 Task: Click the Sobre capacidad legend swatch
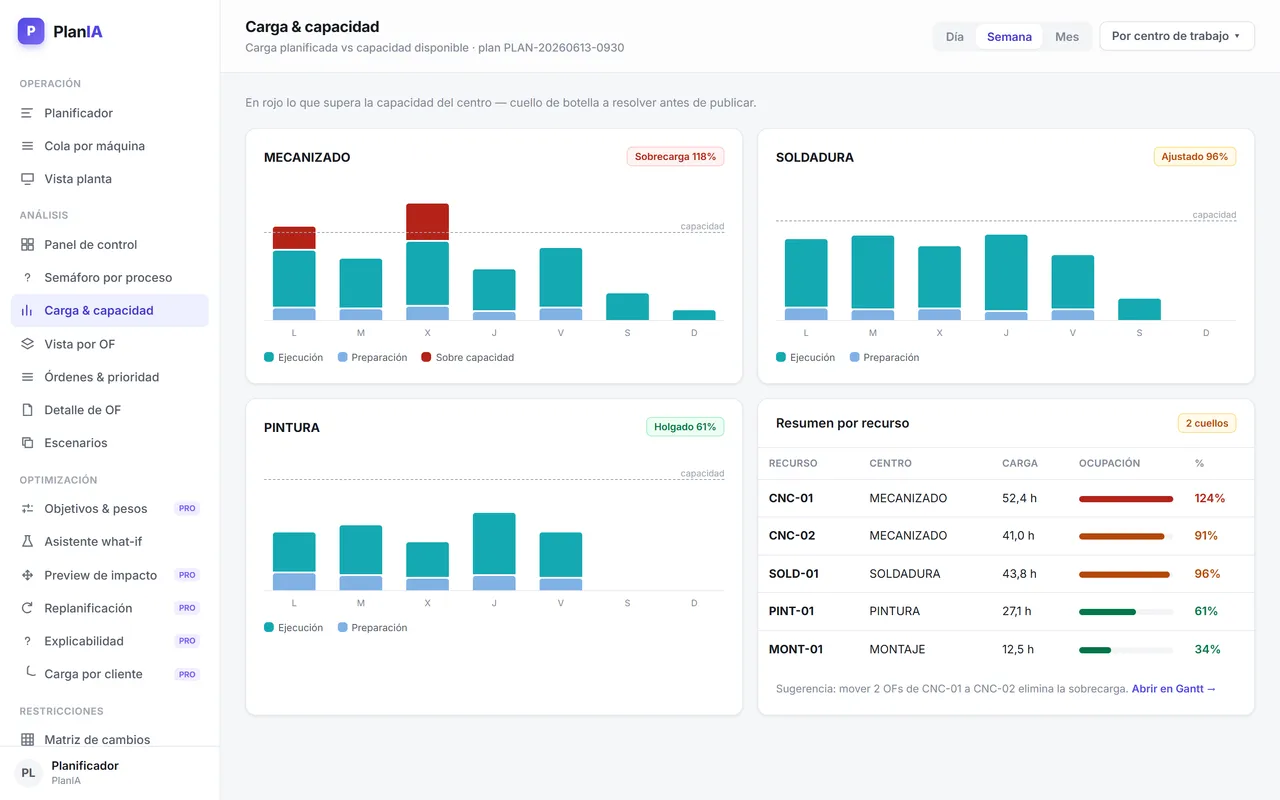[426, 357]
